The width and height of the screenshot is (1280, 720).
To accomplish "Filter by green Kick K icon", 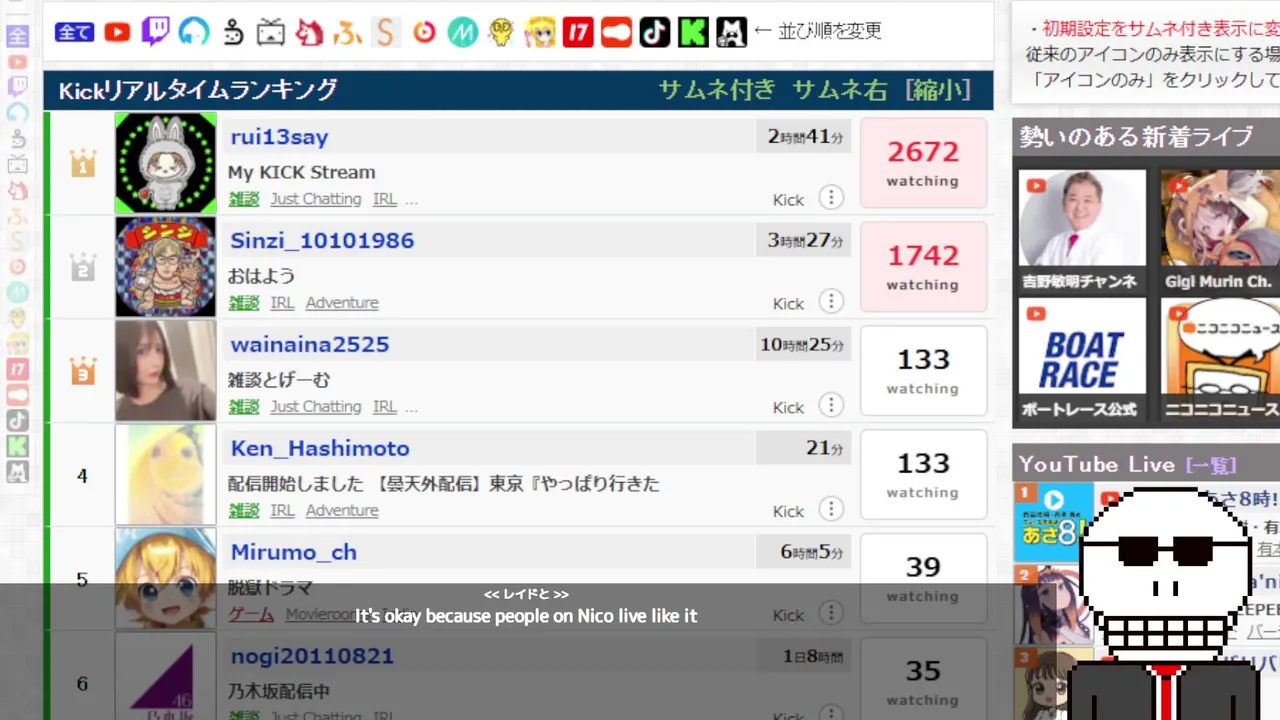I will click(693, 32).
